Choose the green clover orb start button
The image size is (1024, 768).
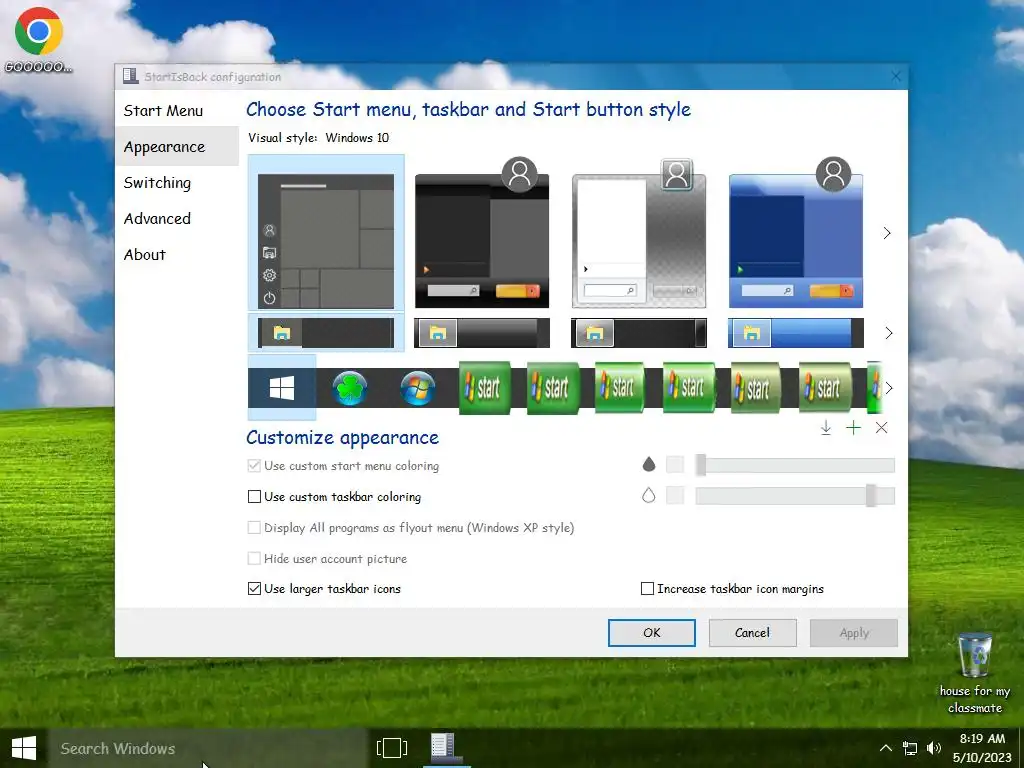(350, 389)
